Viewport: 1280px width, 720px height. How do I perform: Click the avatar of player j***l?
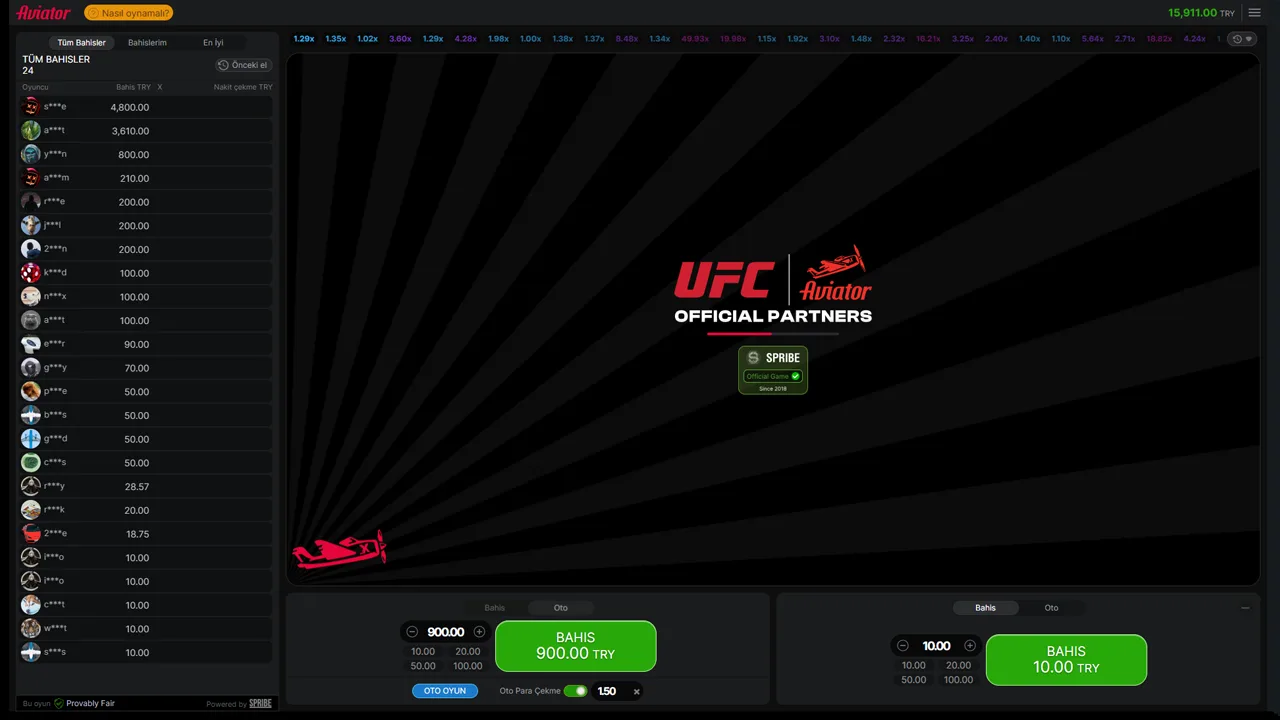31,226
